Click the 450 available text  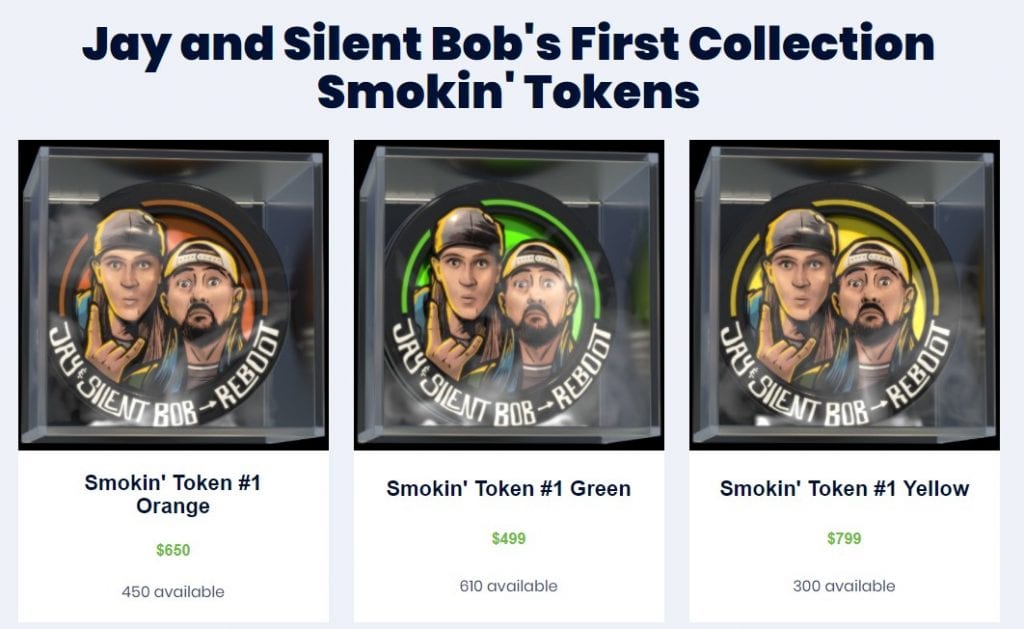173,592
